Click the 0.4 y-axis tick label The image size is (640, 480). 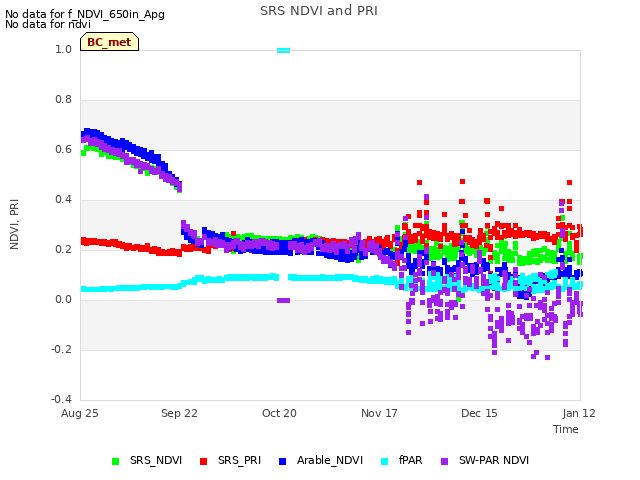[63, 200]
